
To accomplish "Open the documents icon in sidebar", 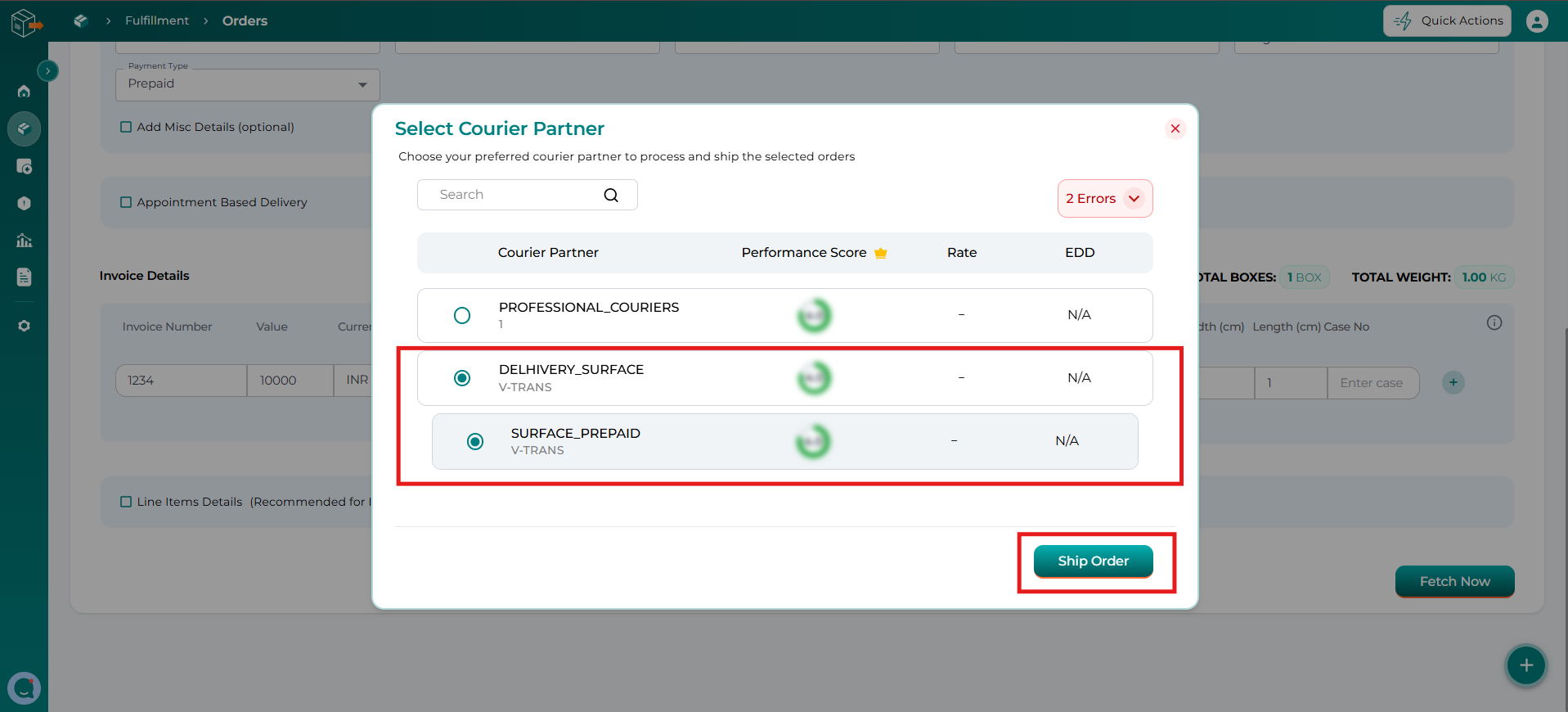I will [x=24, y=277].
